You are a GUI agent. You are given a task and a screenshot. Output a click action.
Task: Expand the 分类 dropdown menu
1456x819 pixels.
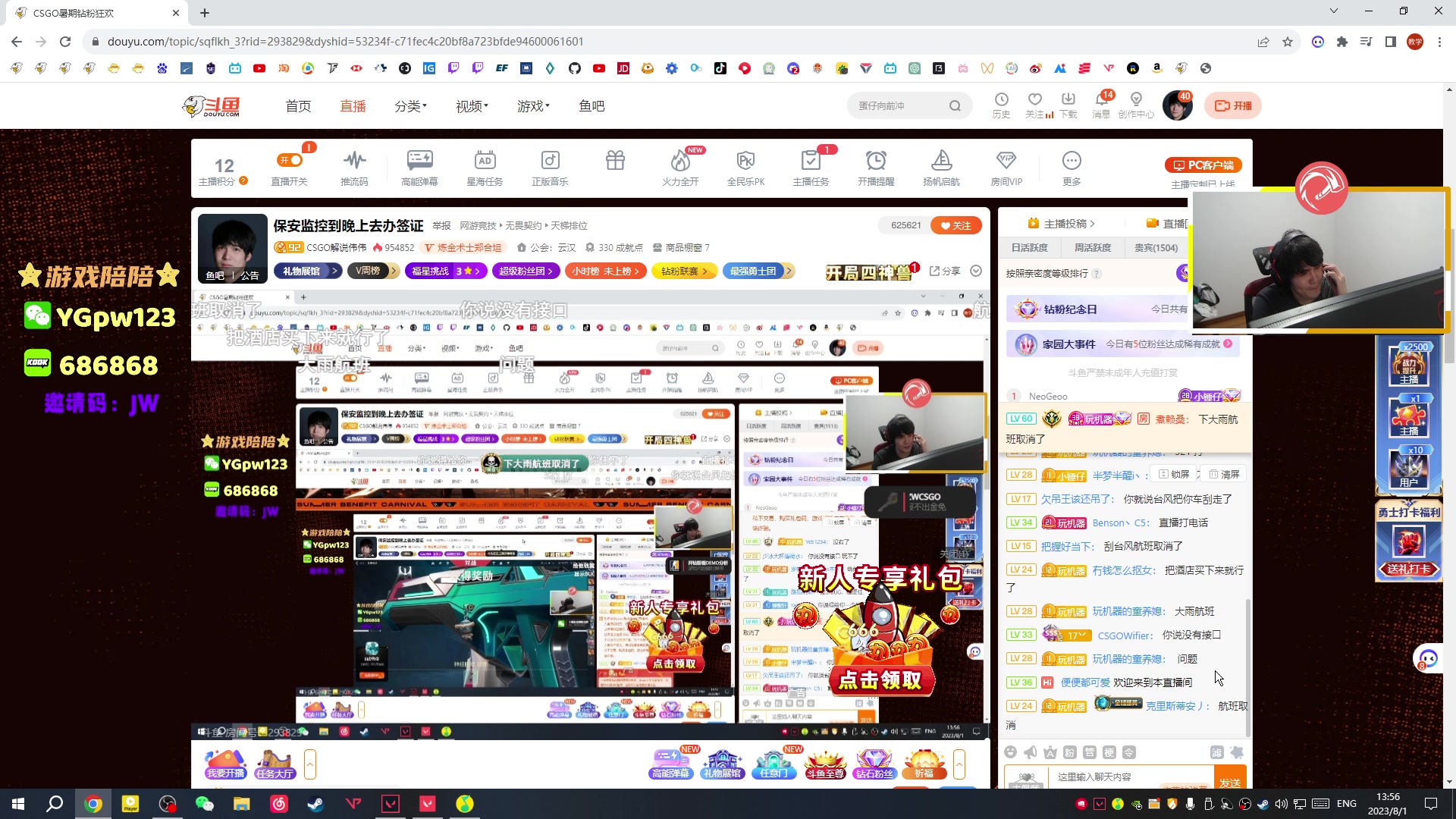click(x=410, y=106)
